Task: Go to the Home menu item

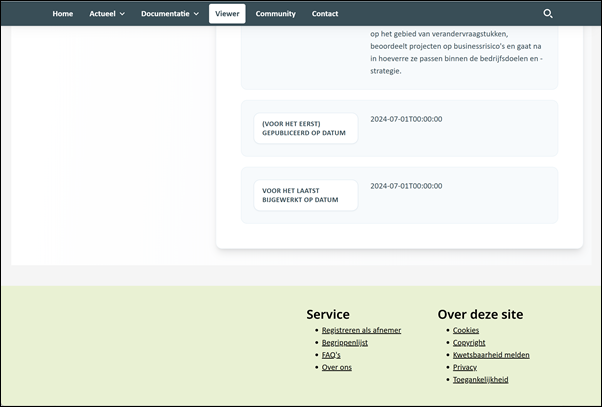Action: pos(63,14)
